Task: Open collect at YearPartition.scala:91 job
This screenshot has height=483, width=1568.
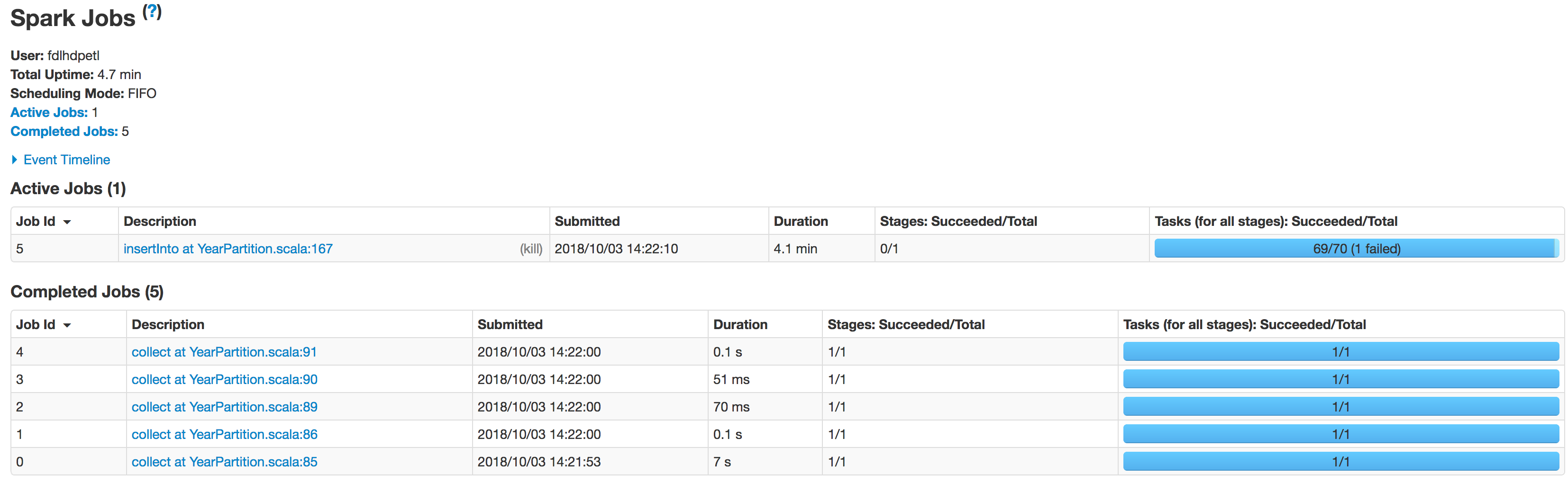Action: (224, 352)
